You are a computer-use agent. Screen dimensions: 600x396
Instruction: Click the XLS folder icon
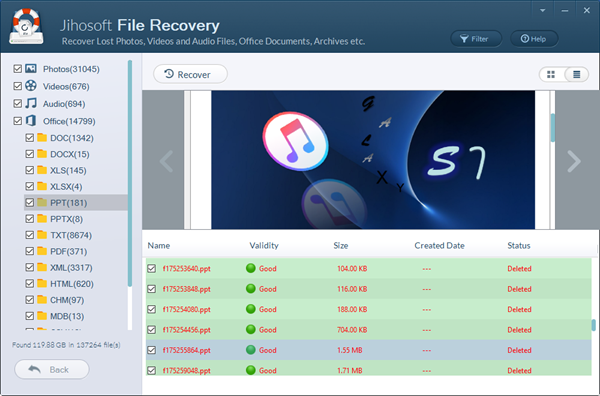(x=42, y=169)
